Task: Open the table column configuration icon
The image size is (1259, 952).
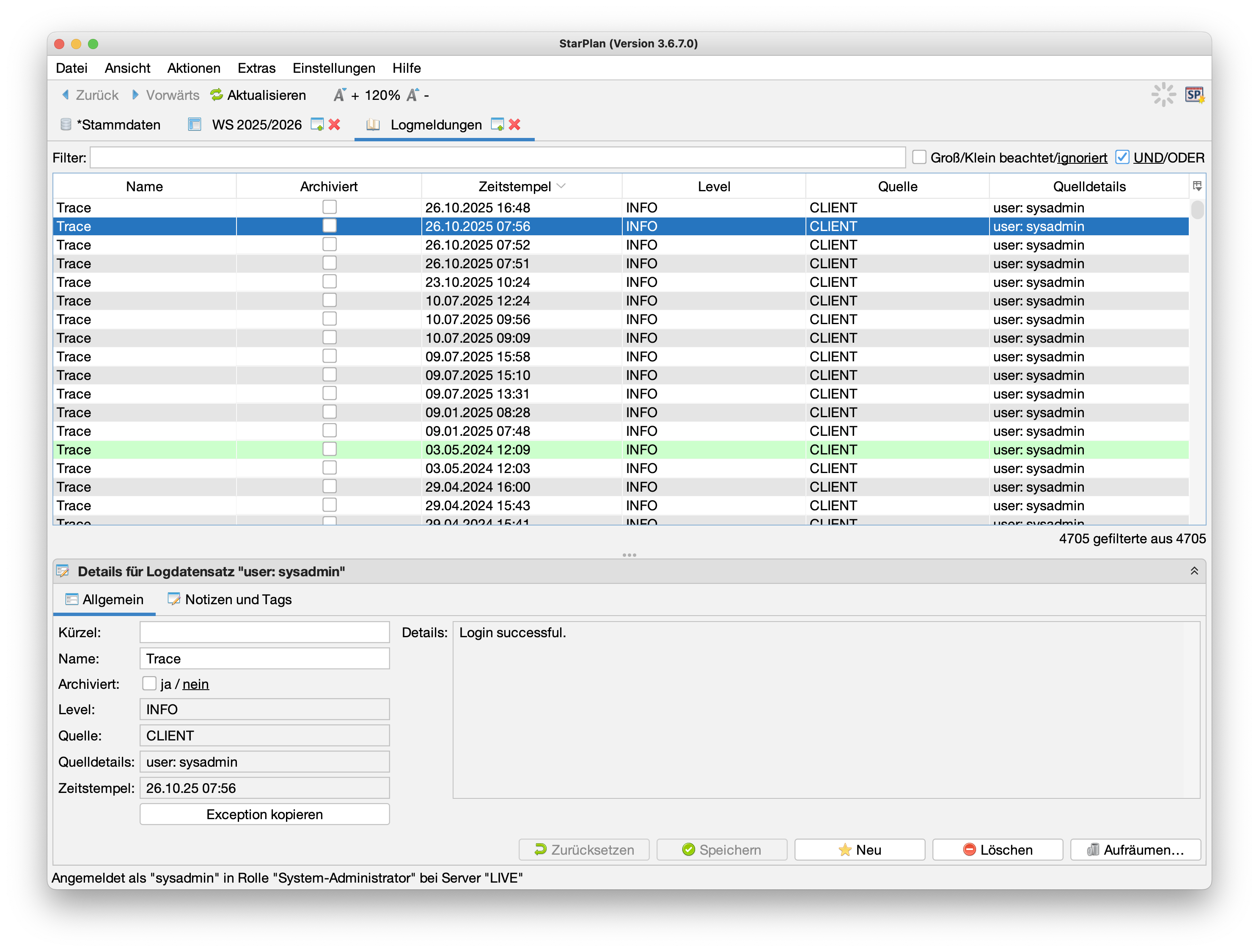Action: [1197, 186]
